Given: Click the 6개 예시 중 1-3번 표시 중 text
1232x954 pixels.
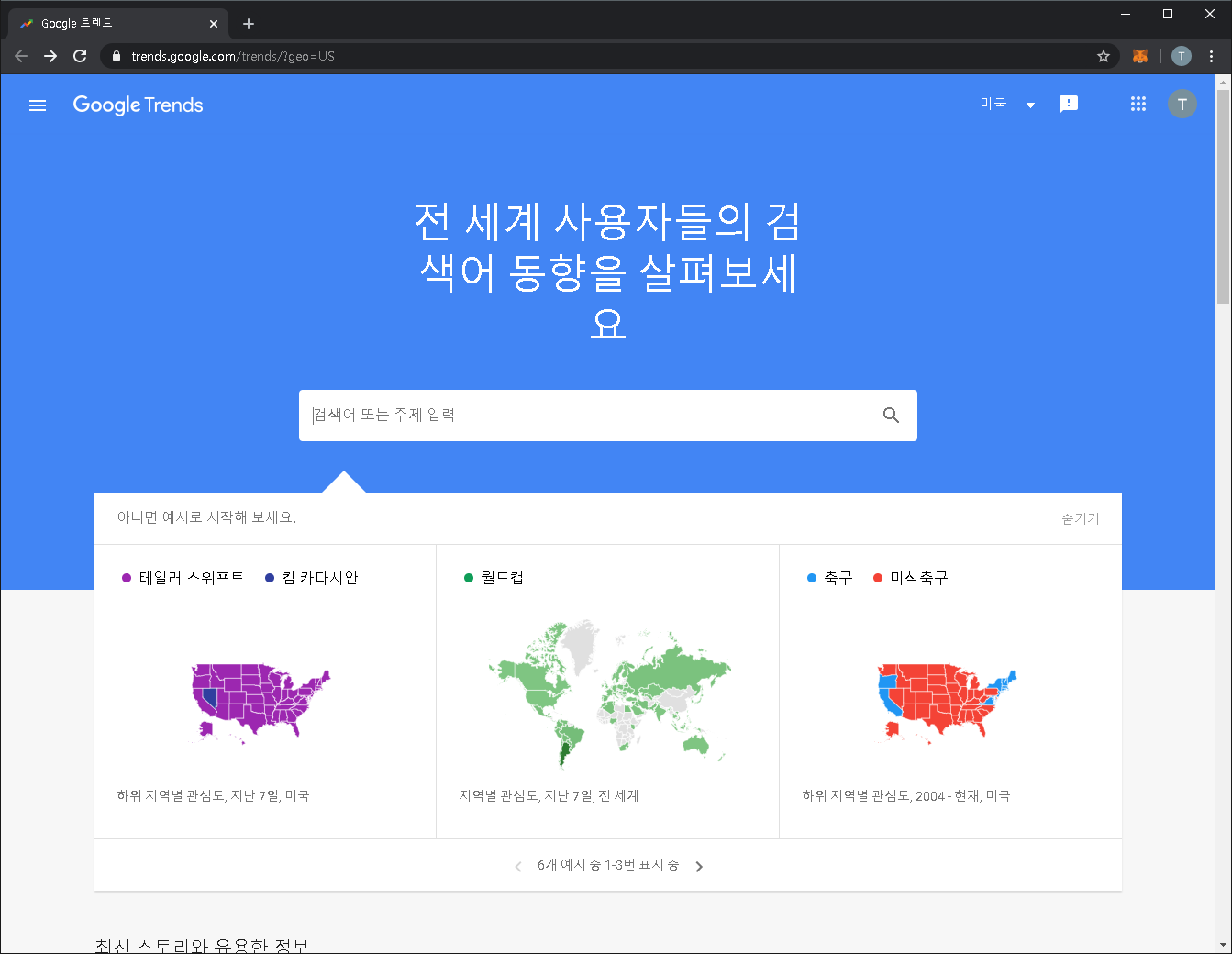Looking at the screenshot, I should pyautogui.click(x=608, y=865).
